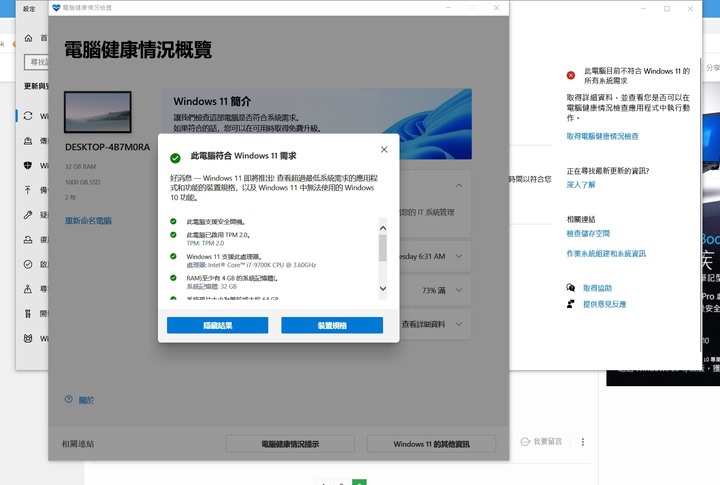Click green check icon beside 此電腦符合 Windows 11 需求
The height and width of the screenshot is (485, 720).
(175, 158)
